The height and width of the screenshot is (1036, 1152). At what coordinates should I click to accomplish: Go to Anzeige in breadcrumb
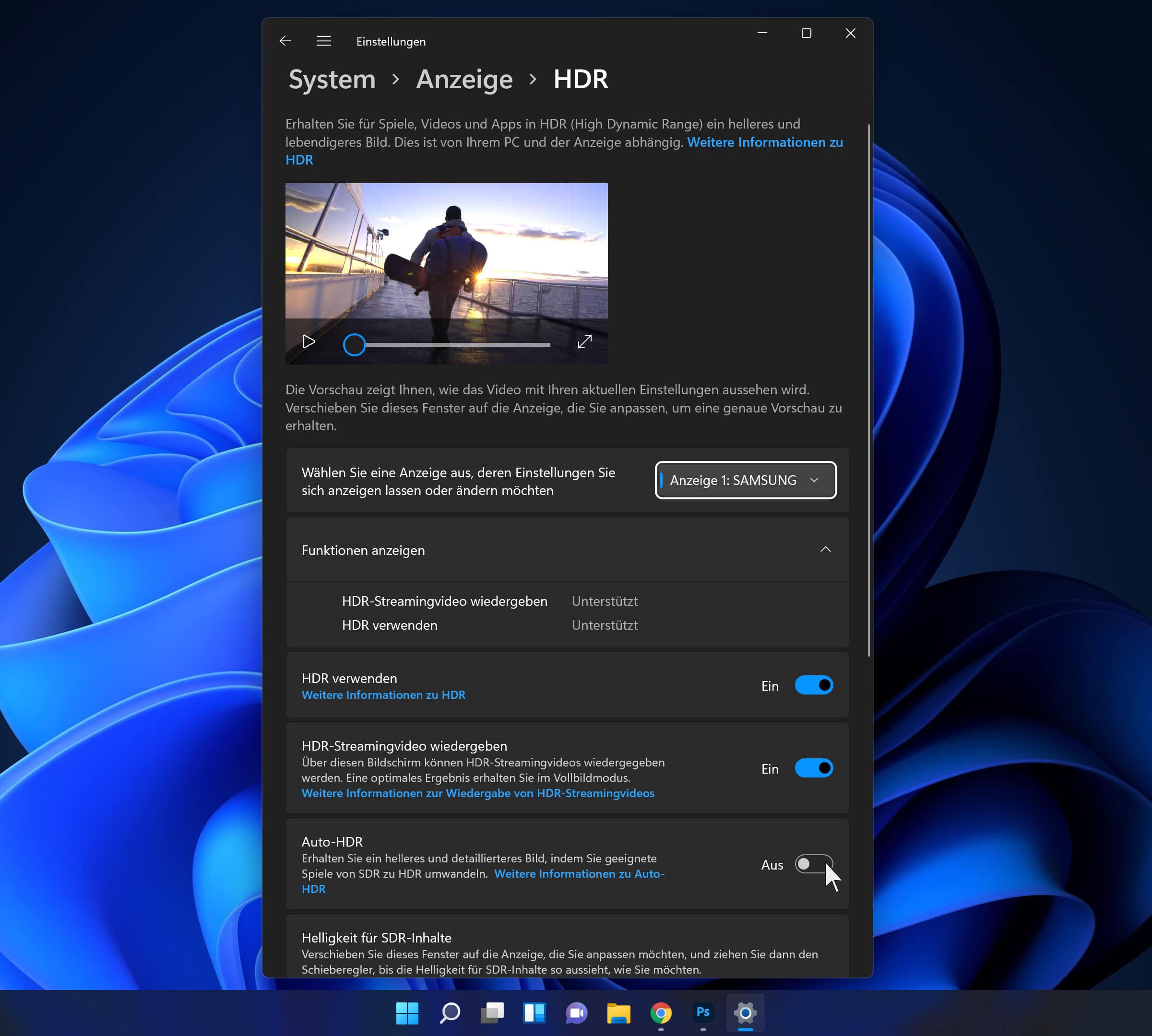(x=464, y=79)
